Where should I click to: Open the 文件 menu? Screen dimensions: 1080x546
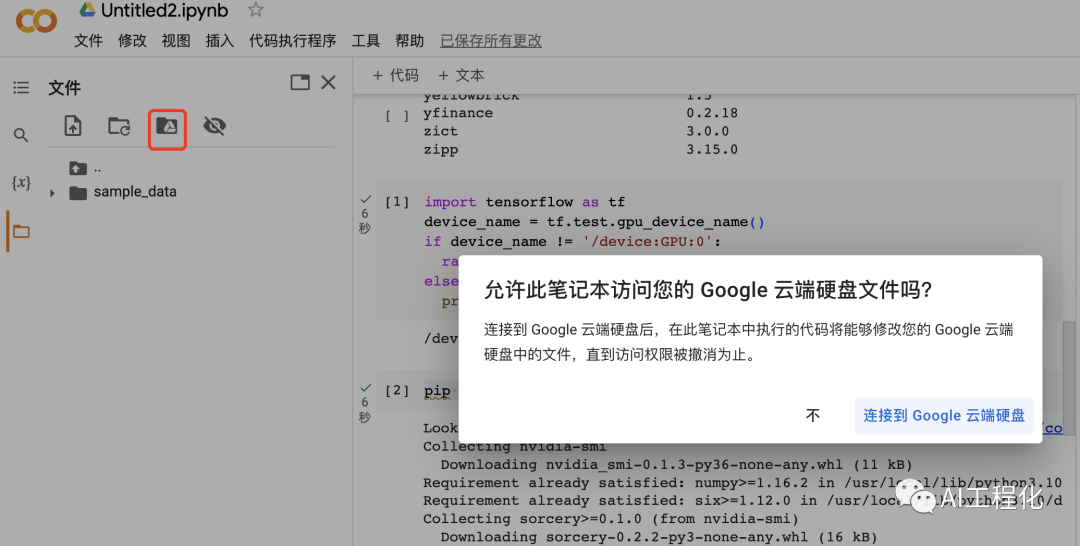click(x=89, y=41)
